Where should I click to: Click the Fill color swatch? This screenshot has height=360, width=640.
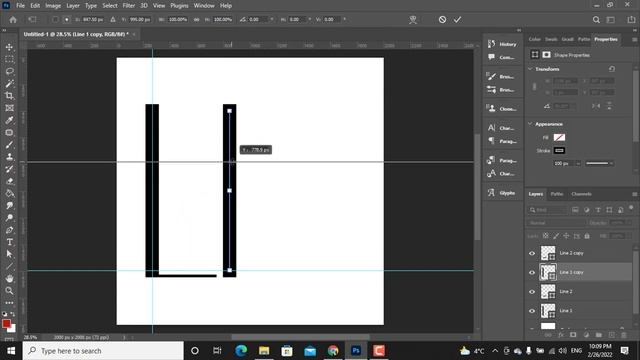click(x=559, y=138)
